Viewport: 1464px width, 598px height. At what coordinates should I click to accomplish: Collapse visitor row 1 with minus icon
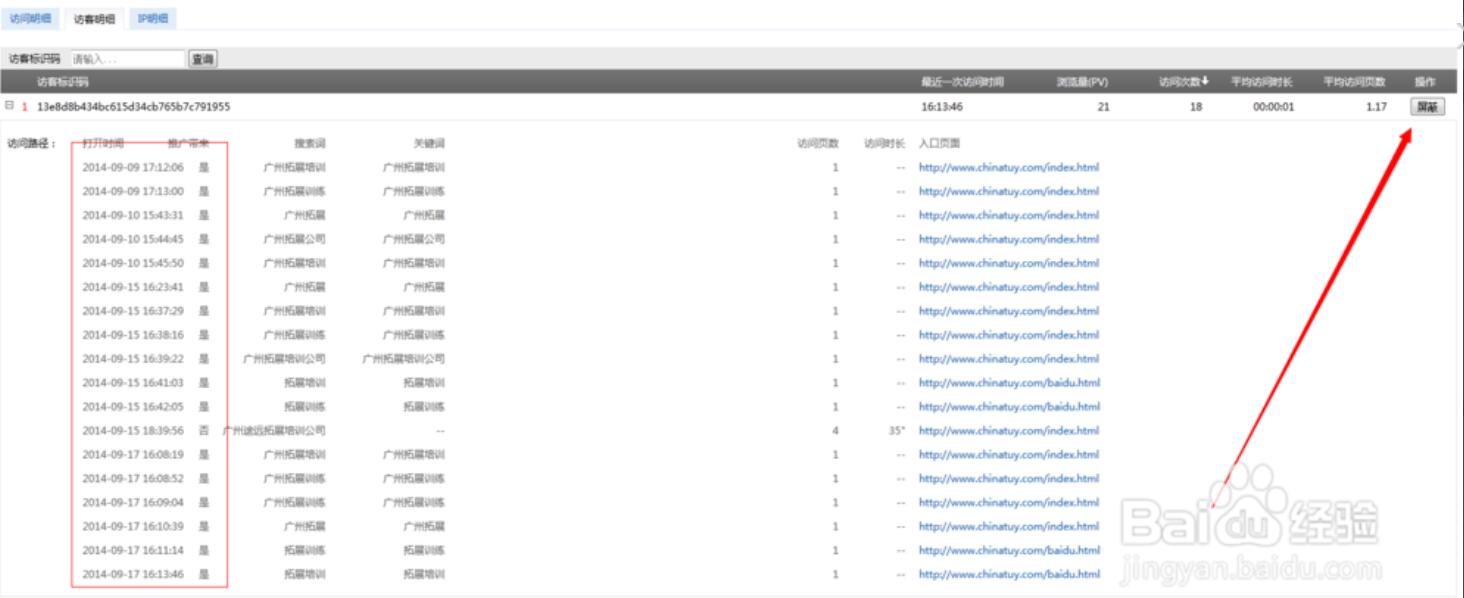(x=9, y=106)
